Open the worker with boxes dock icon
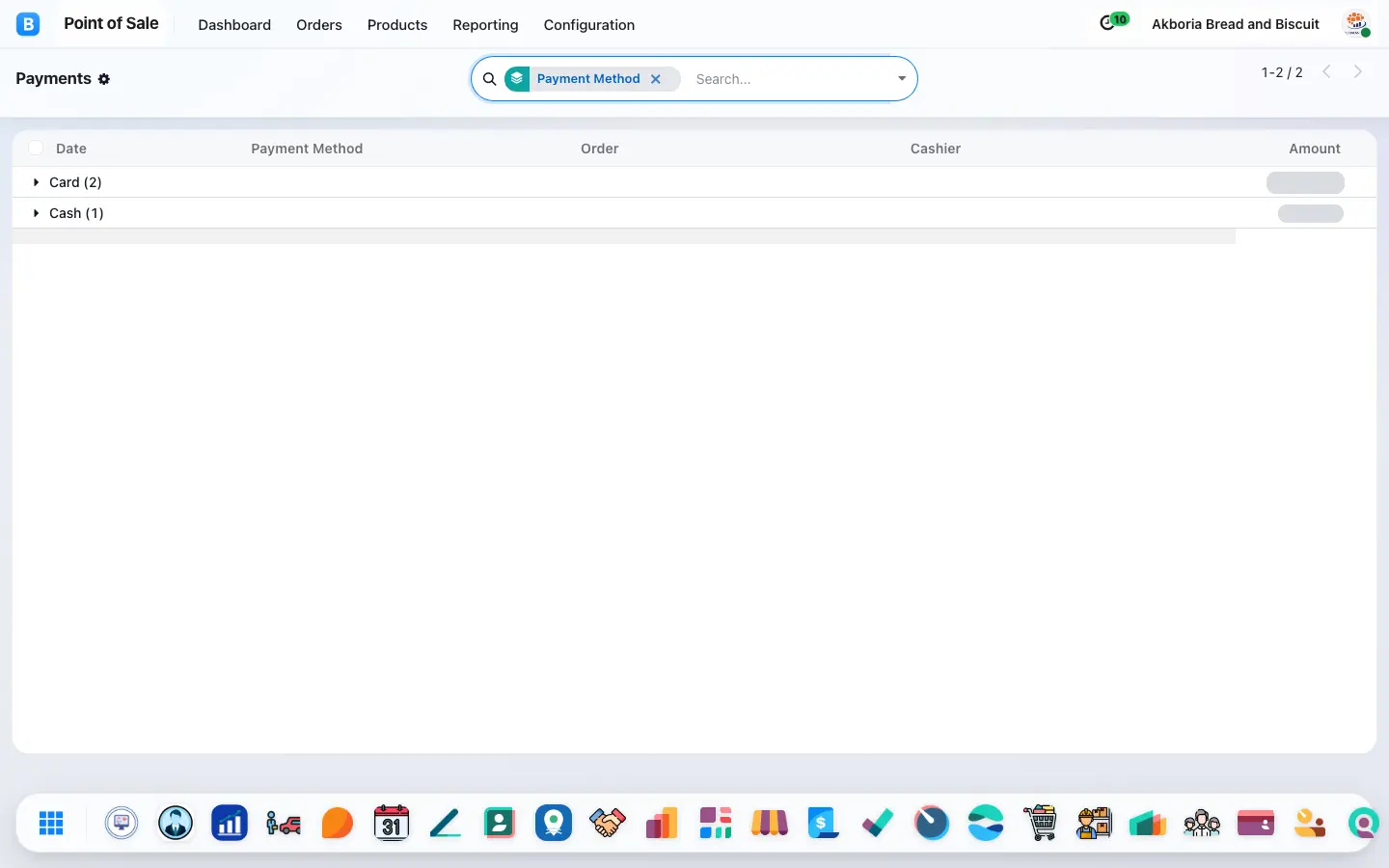Screen dimensions: 1389x868 (x=1094, y=823)
